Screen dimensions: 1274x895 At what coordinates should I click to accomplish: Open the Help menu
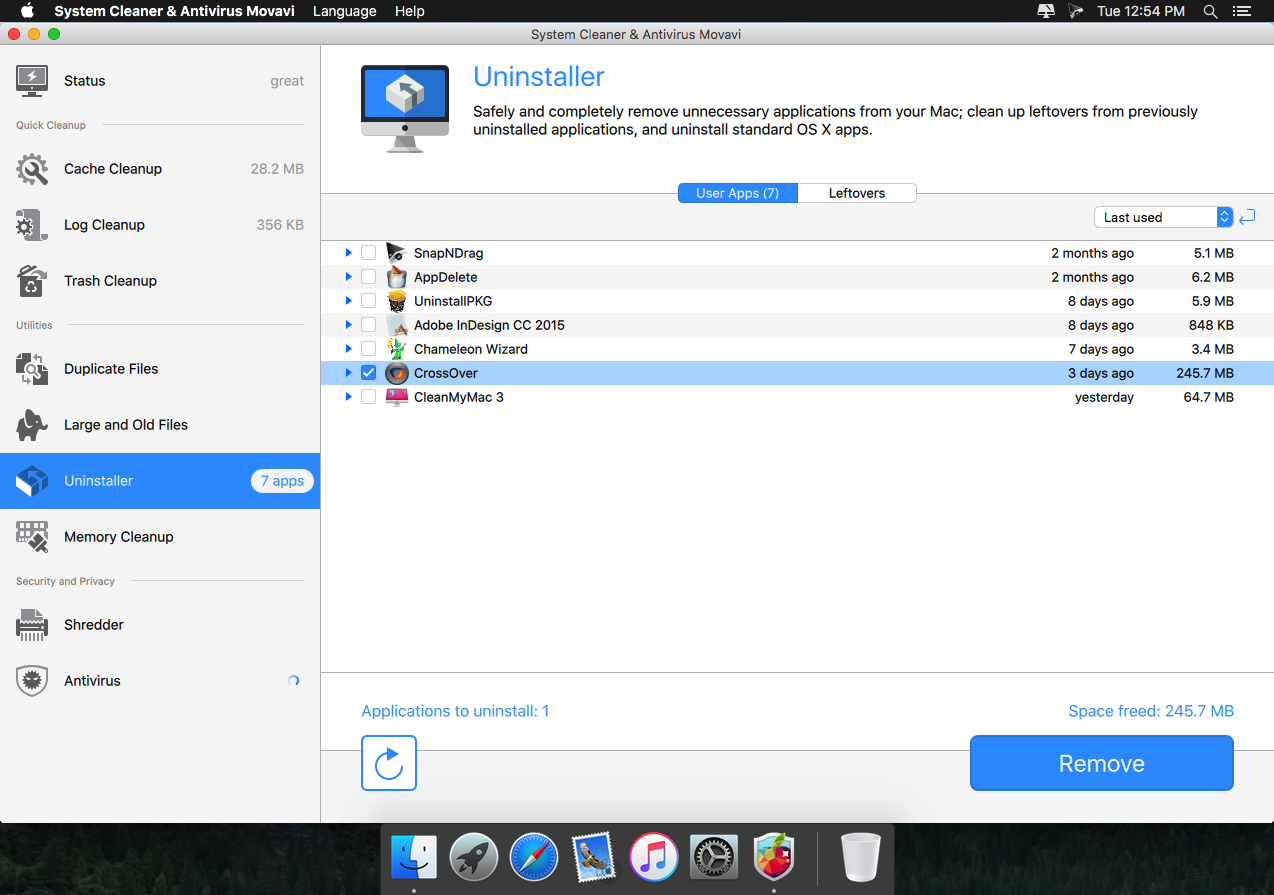tap(410, 11)
